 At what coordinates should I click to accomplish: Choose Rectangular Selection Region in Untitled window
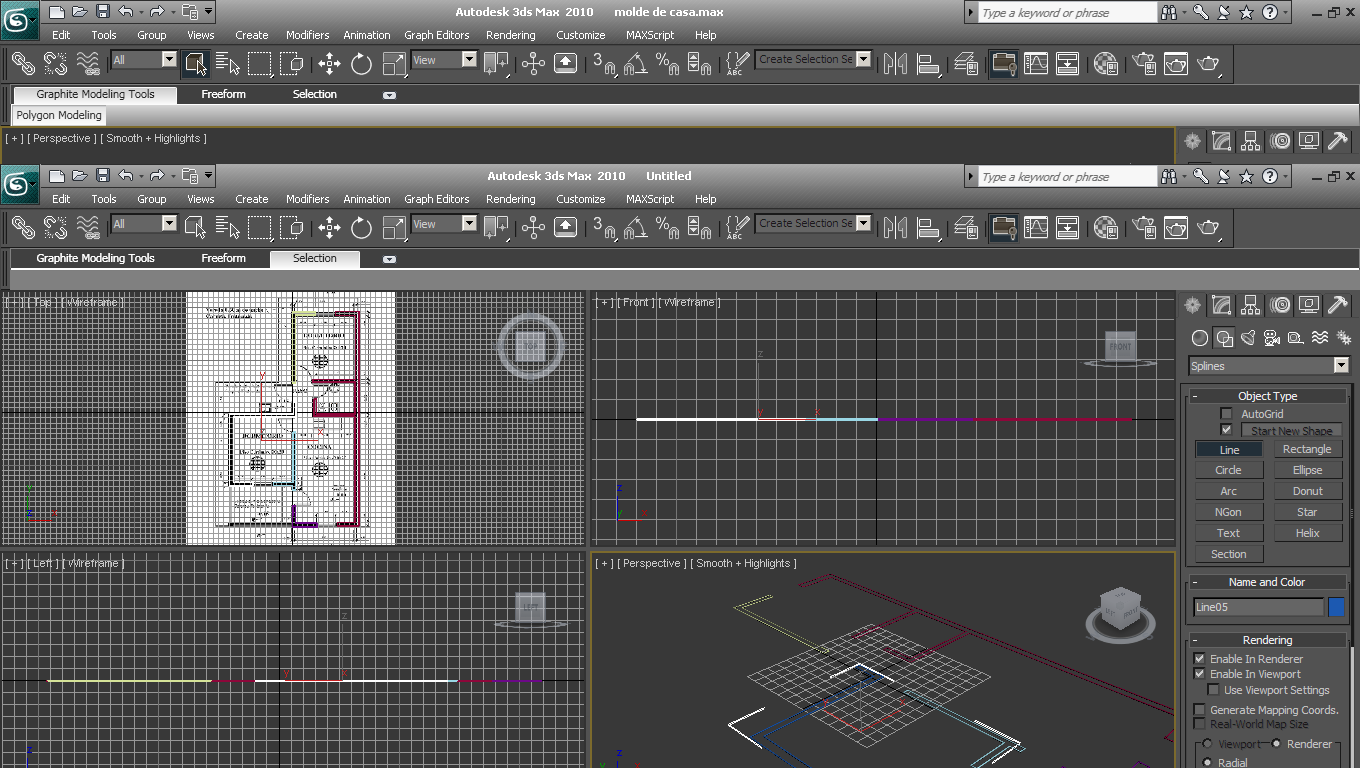point(260,228)
